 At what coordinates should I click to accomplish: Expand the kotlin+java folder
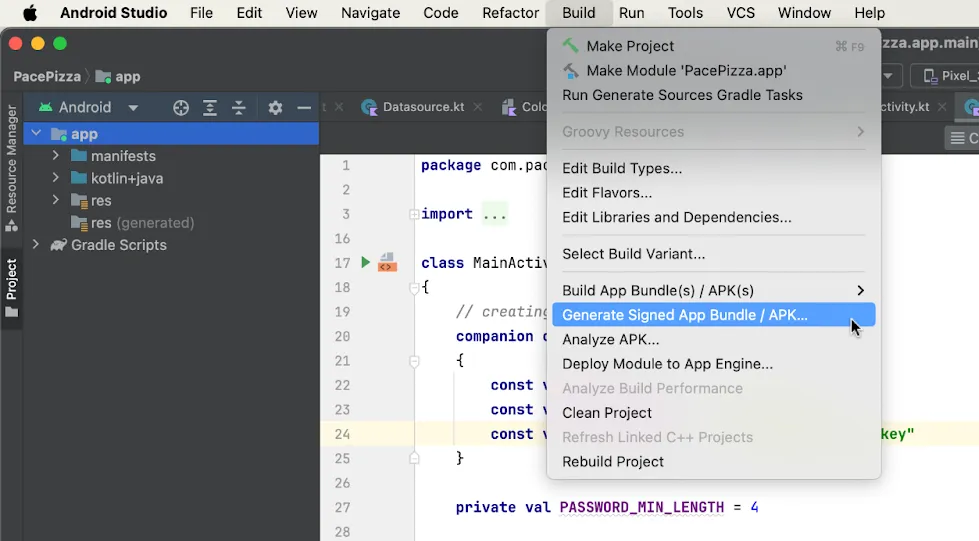click(x=56, y=178)
